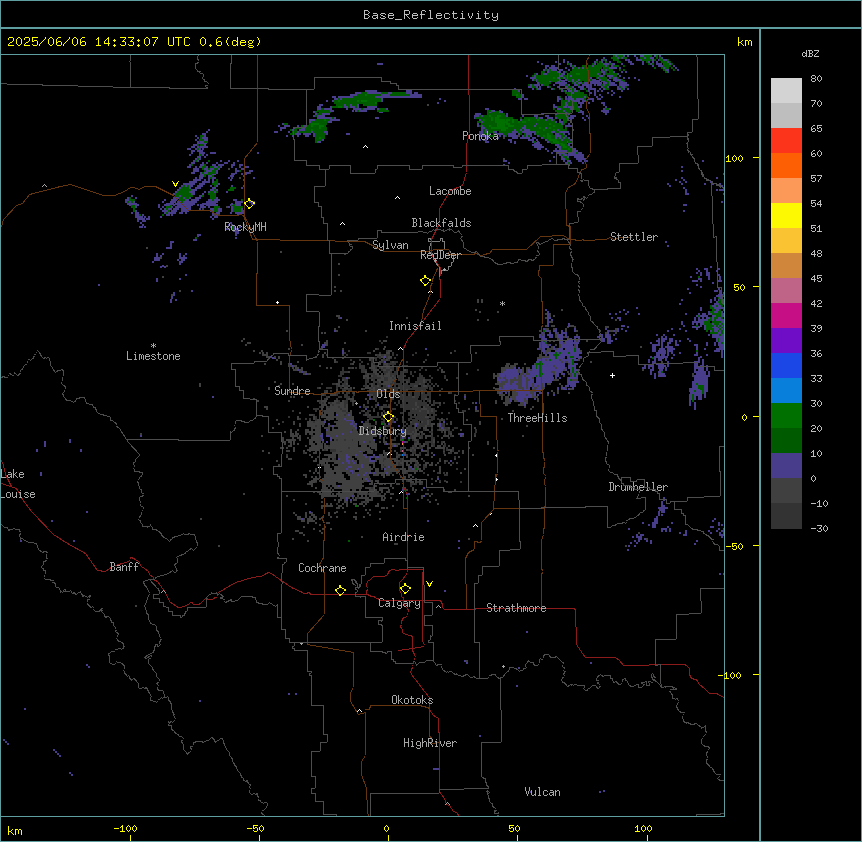Select the Banff label

(124, 567)
